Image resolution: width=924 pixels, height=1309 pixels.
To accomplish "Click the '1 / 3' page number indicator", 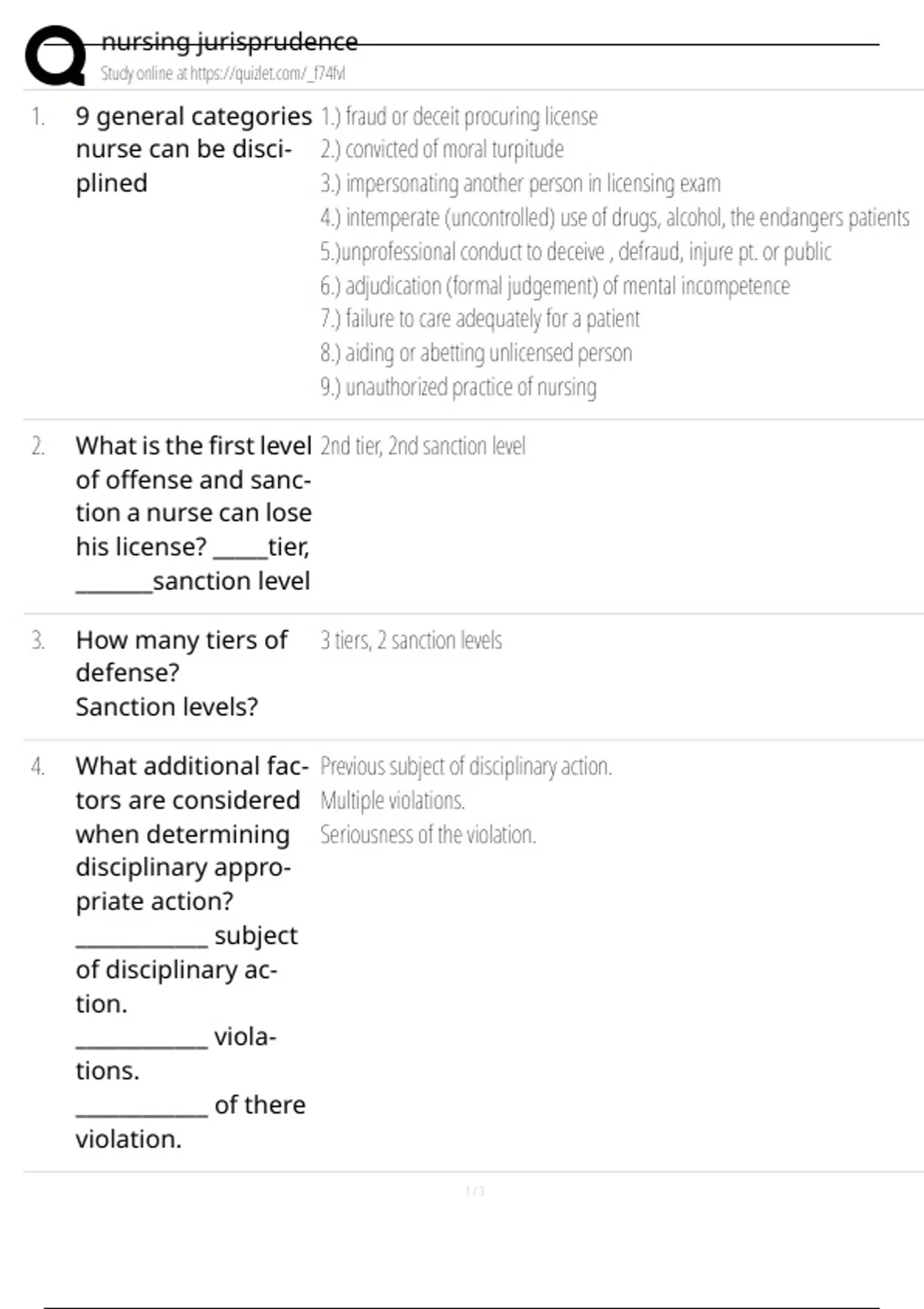I will [474, 1192].
